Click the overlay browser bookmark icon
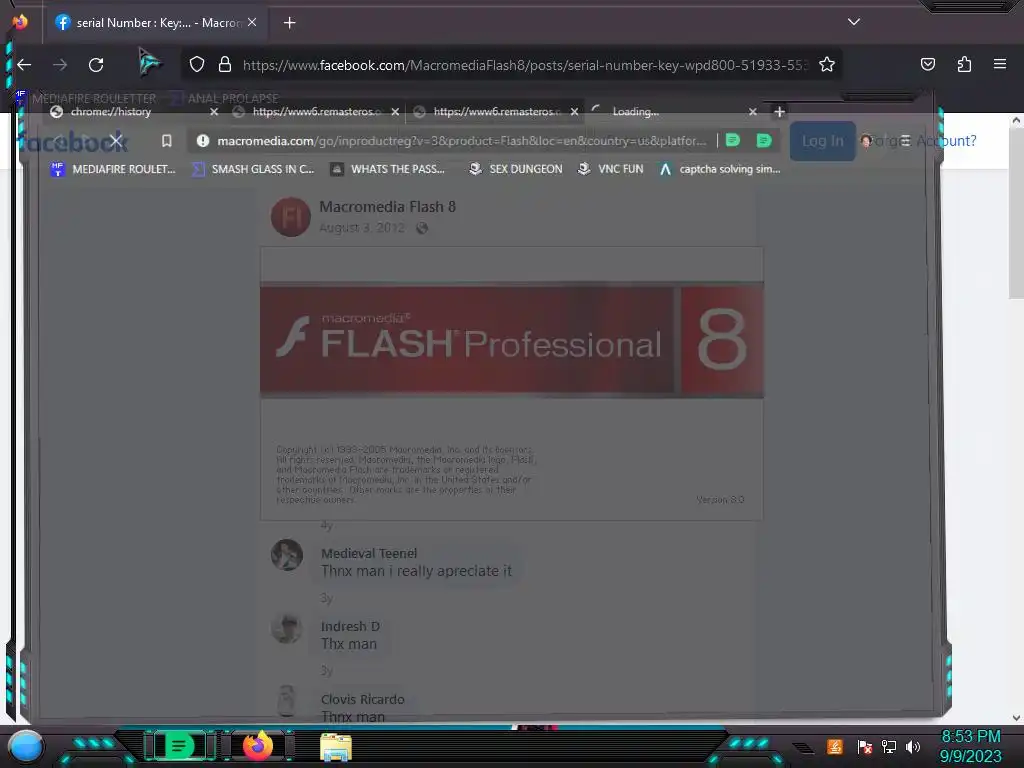This screenshot has width=1024, height=768. 167,140
